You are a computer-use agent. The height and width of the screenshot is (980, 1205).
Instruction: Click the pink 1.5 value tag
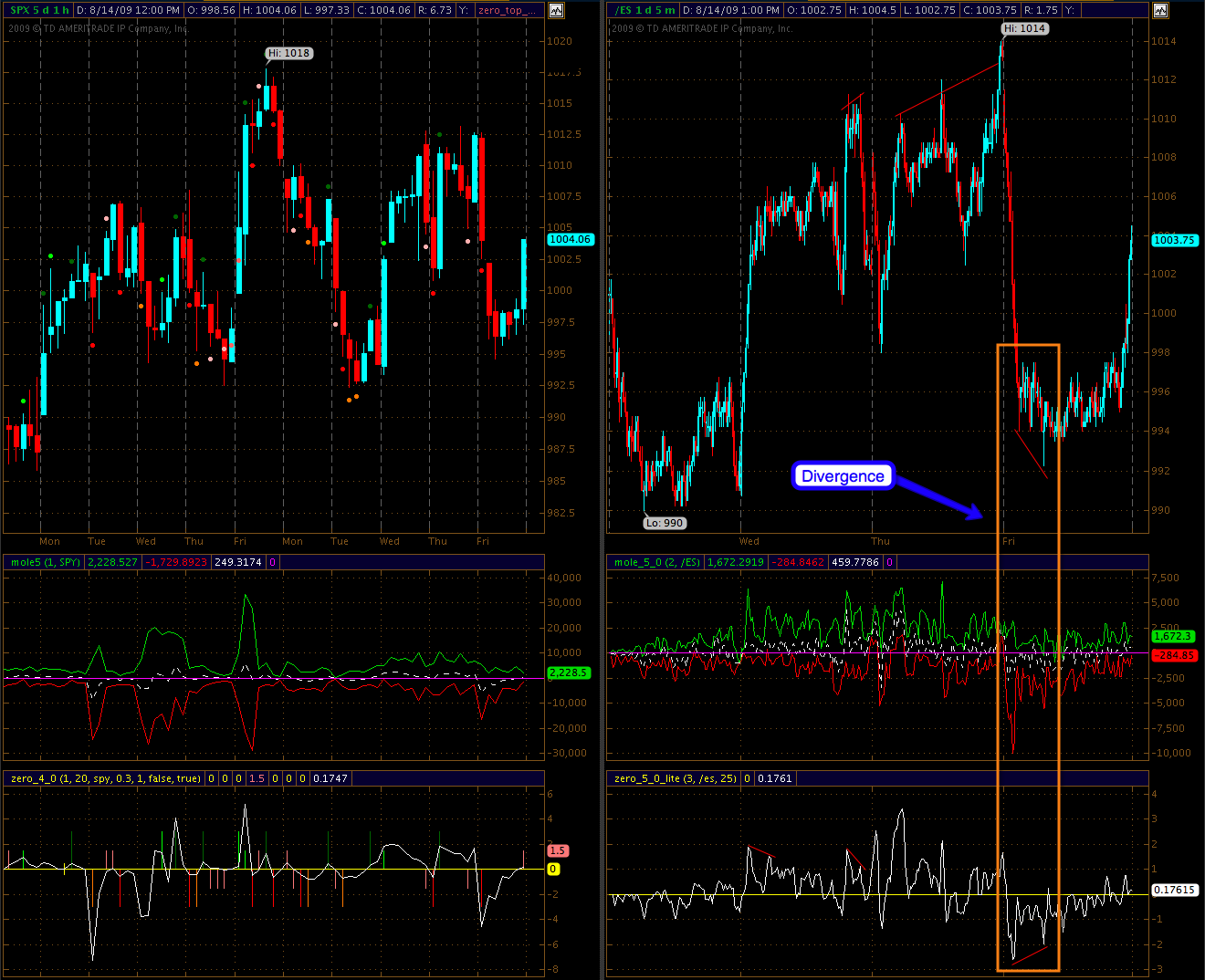[x=557, y=850]
